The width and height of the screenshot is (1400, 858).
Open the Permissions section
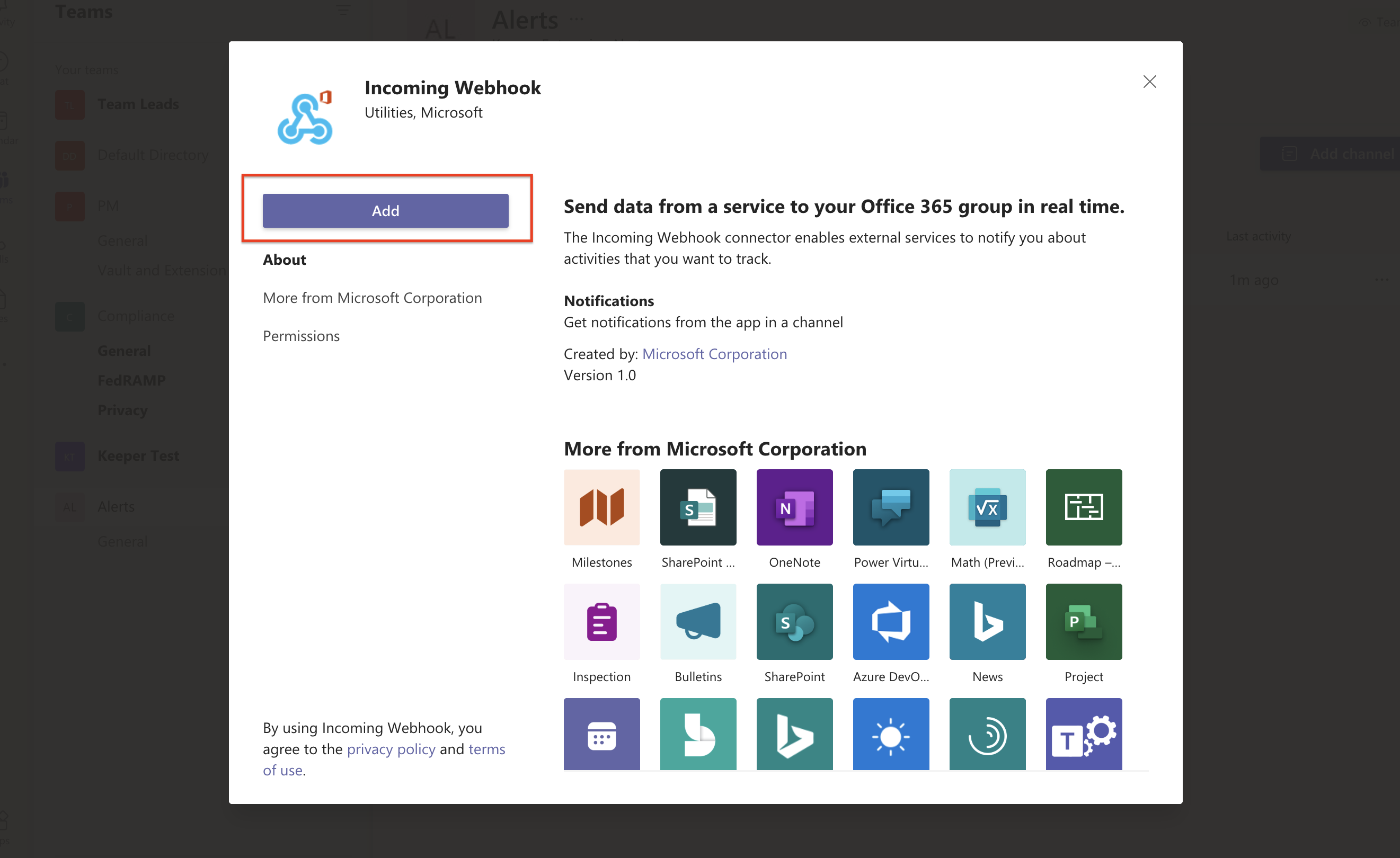tap(301, 336)
